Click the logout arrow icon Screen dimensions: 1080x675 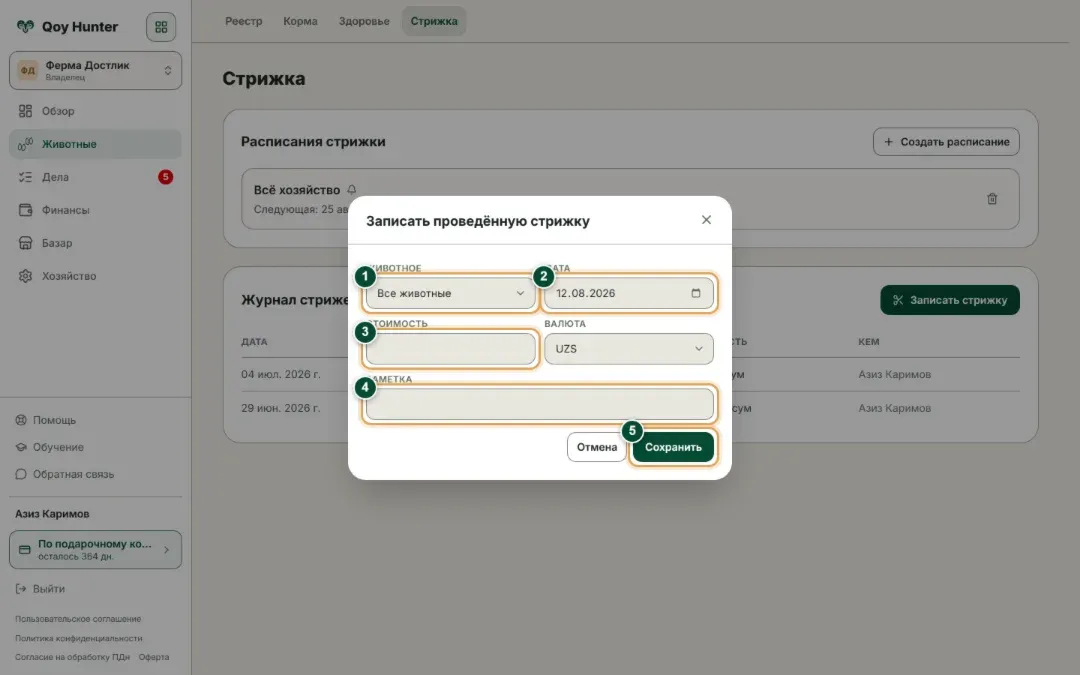click(x=21, y=589)
